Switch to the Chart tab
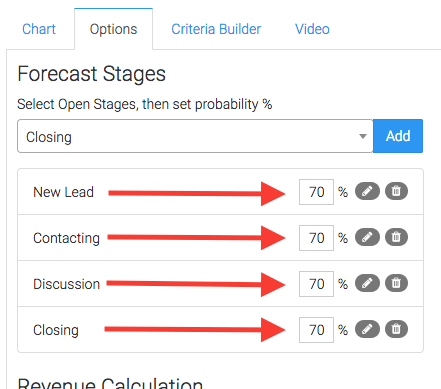The width and height of the screenshot is (441, 389). coord(39,29)
